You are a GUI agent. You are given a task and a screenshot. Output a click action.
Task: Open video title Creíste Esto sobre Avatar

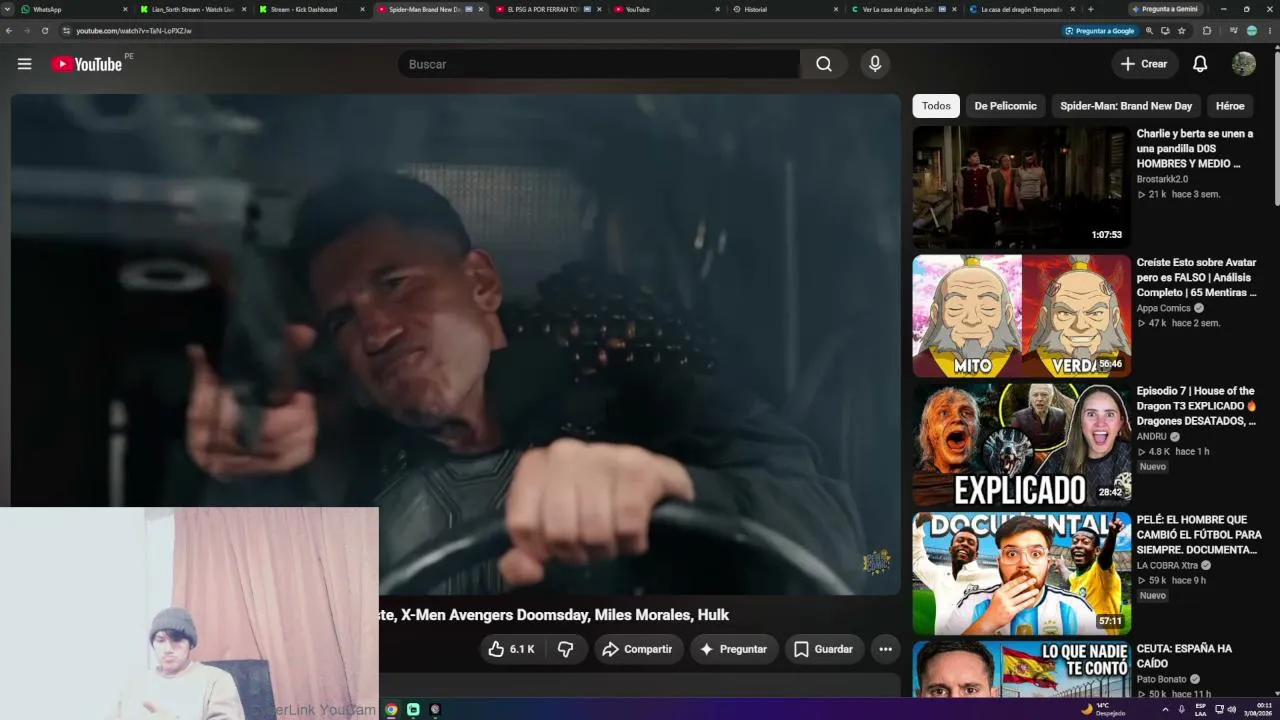[x=1197, y=277]
